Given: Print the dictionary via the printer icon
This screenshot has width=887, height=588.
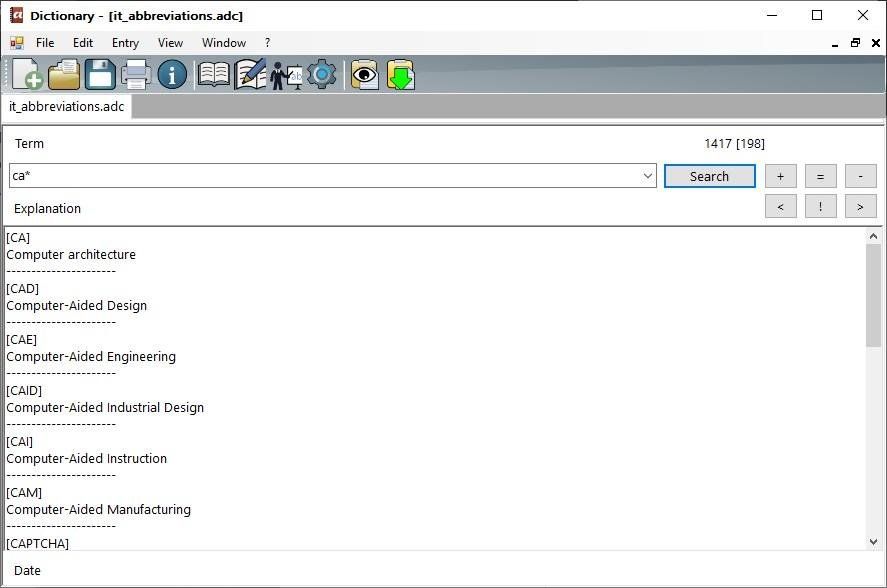Looking at the screenshot, I should click(136, 74).
